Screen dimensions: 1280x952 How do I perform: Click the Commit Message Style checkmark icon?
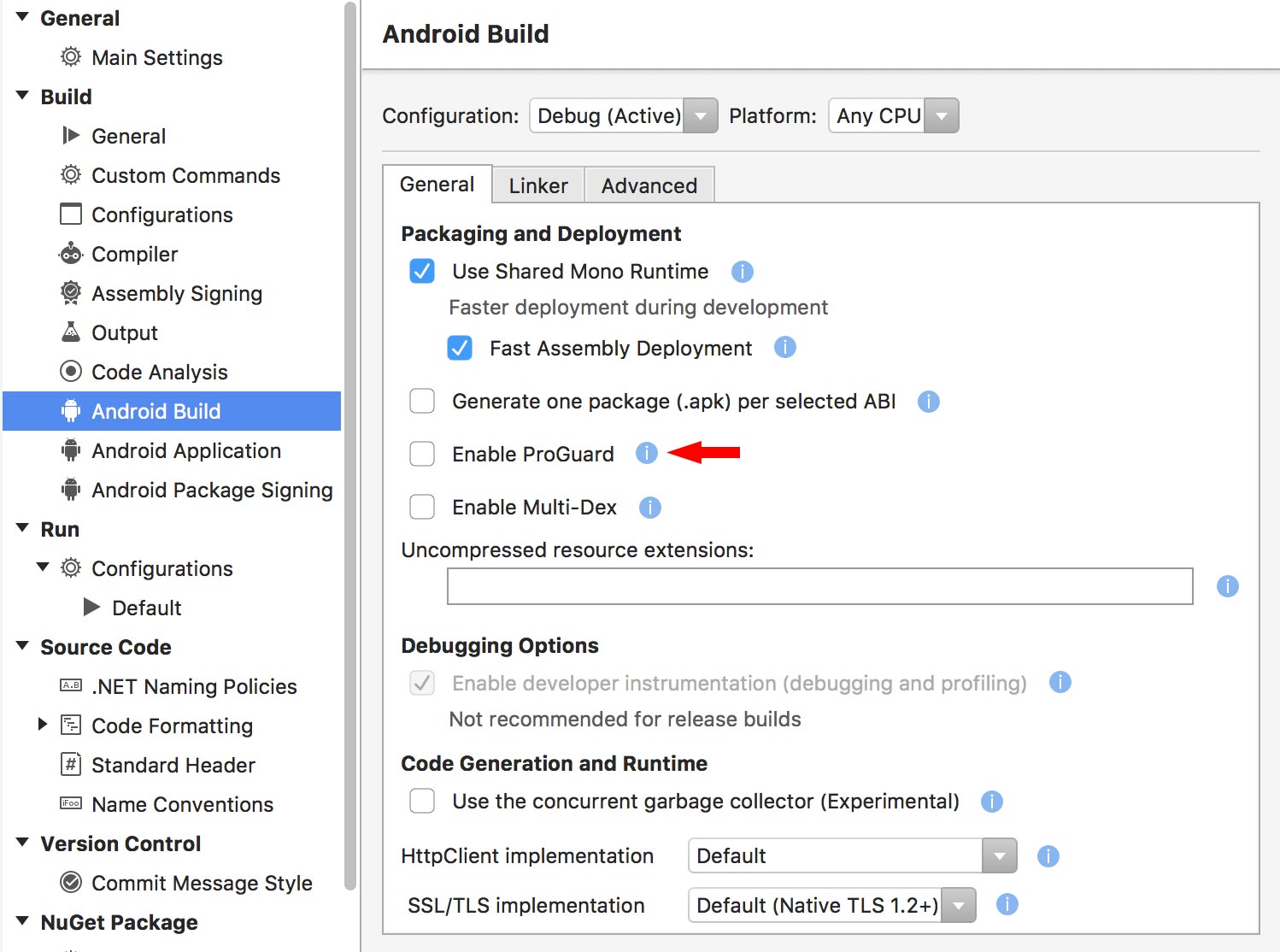71,882
